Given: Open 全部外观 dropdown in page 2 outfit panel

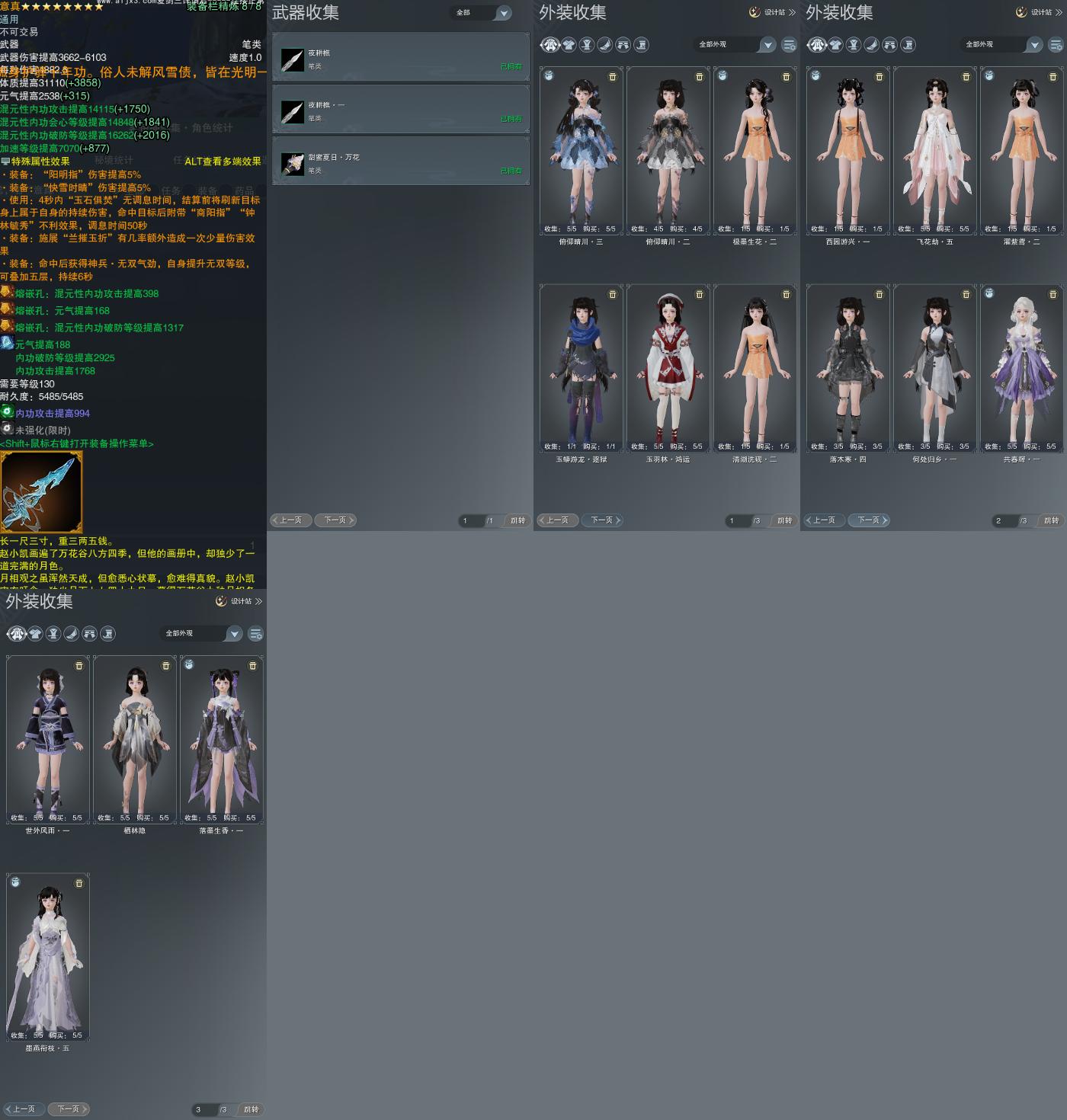Looking at the screenshot, I should pos(1002,45).
